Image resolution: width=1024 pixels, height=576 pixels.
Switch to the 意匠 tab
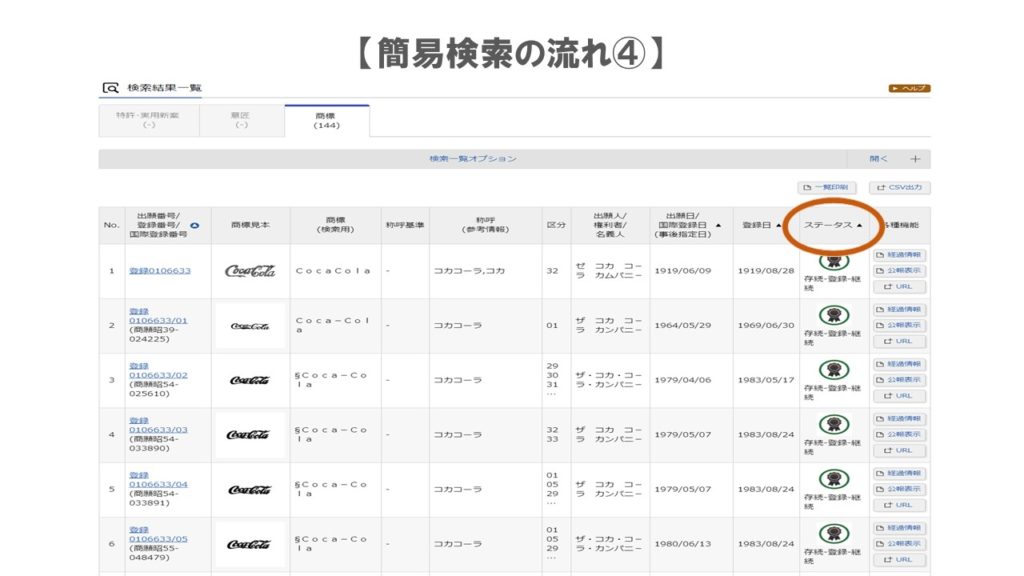pos(241,120)
